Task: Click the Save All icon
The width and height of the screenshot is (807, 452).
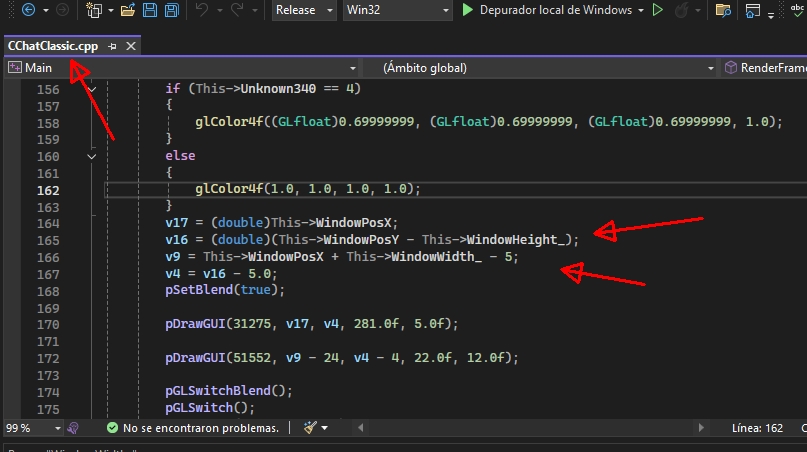Action: pos(171,10)
